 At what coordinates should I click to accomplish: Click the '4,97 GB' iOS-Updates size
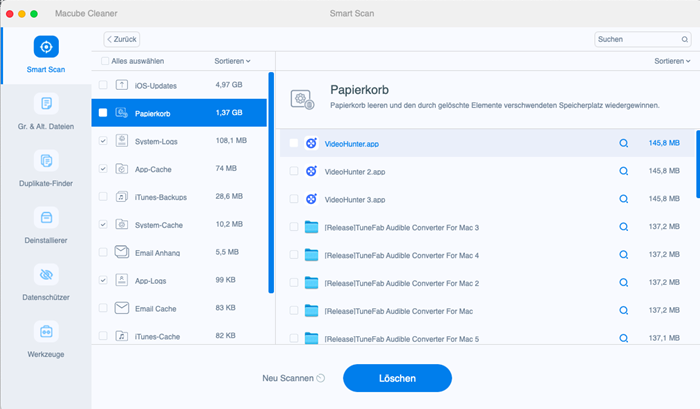[x=229, y=85]
